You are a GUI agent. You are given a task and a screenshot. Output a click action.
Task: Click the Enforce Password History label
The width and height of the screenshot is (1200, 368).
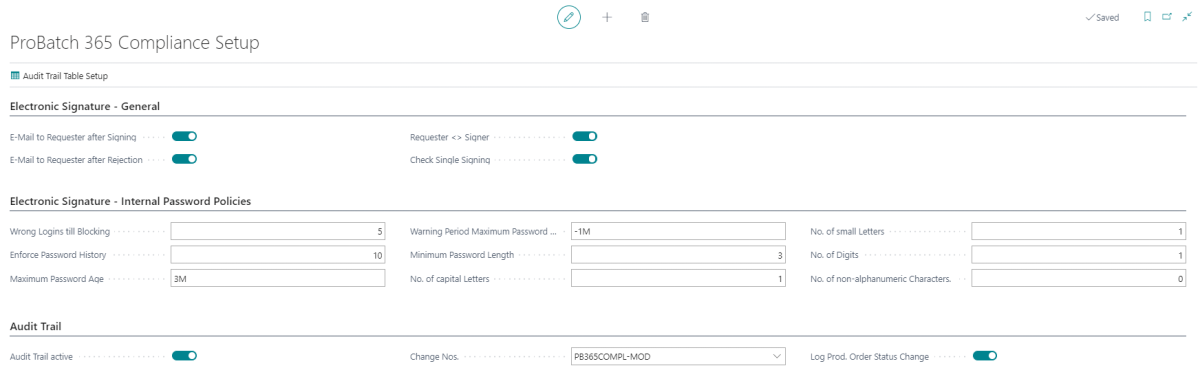58,255
